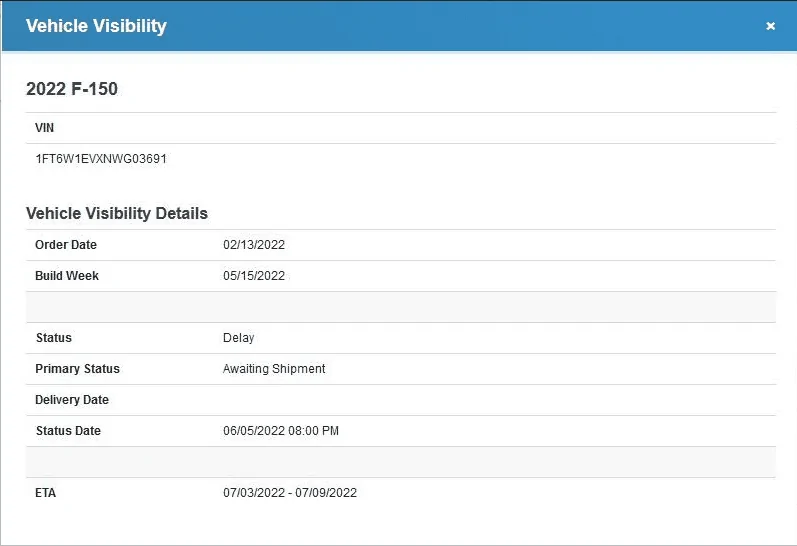Click the ETA range 07/03/2022 - 07/09/2022

pos(290,493)
